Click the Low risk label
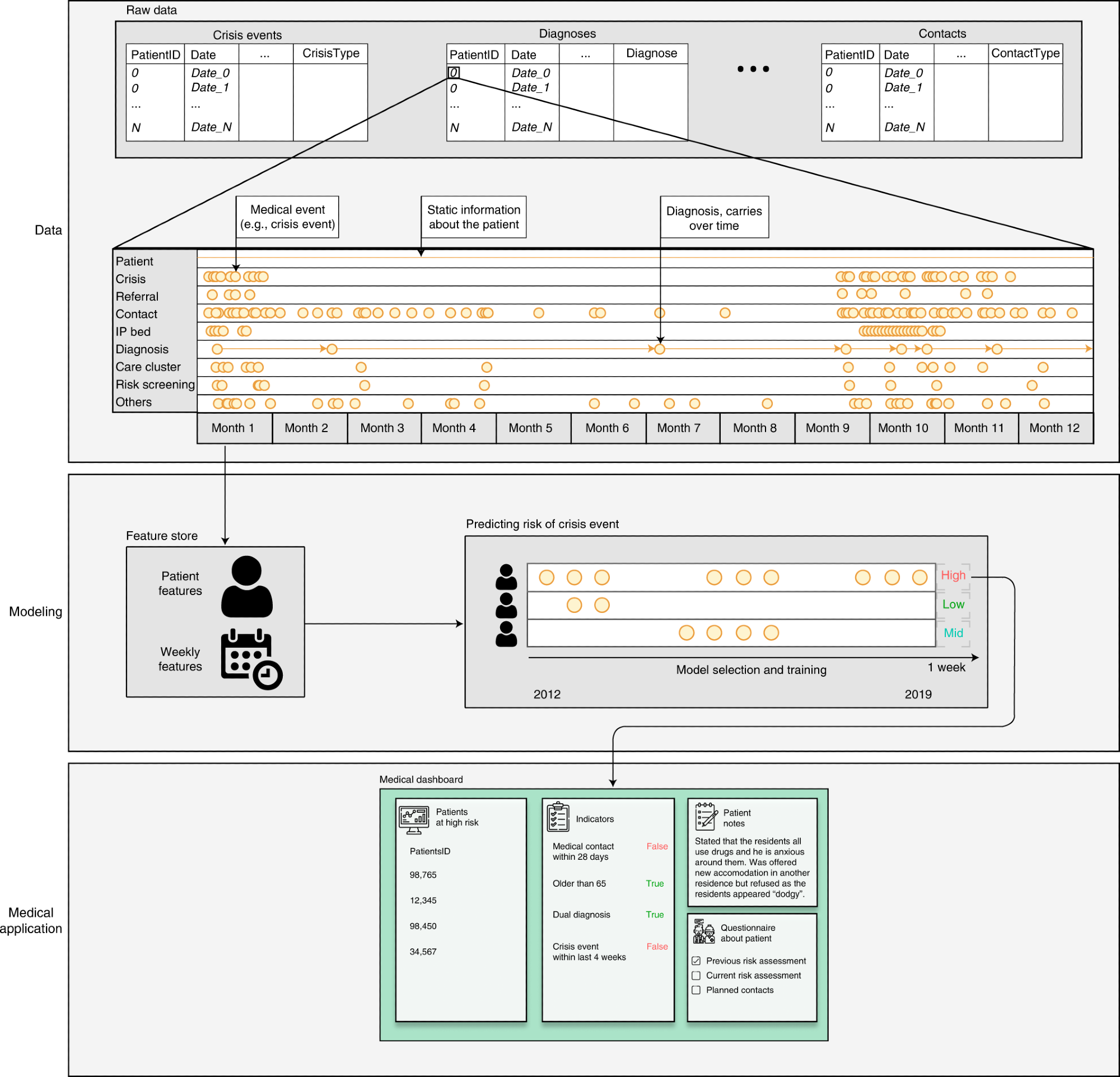 [953, 604]
